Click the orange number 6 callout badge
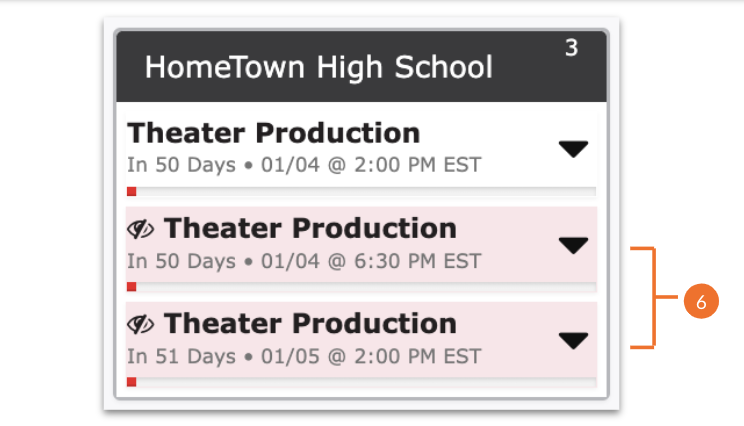Screen dimensions: 744x426 701,300
